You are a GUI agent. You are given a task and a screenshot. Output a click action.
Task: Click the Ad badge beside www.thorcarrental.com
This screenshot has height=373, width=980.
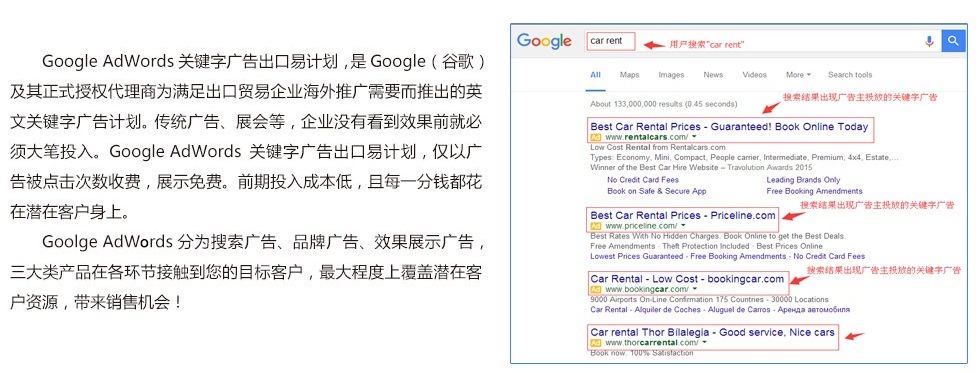596,343
